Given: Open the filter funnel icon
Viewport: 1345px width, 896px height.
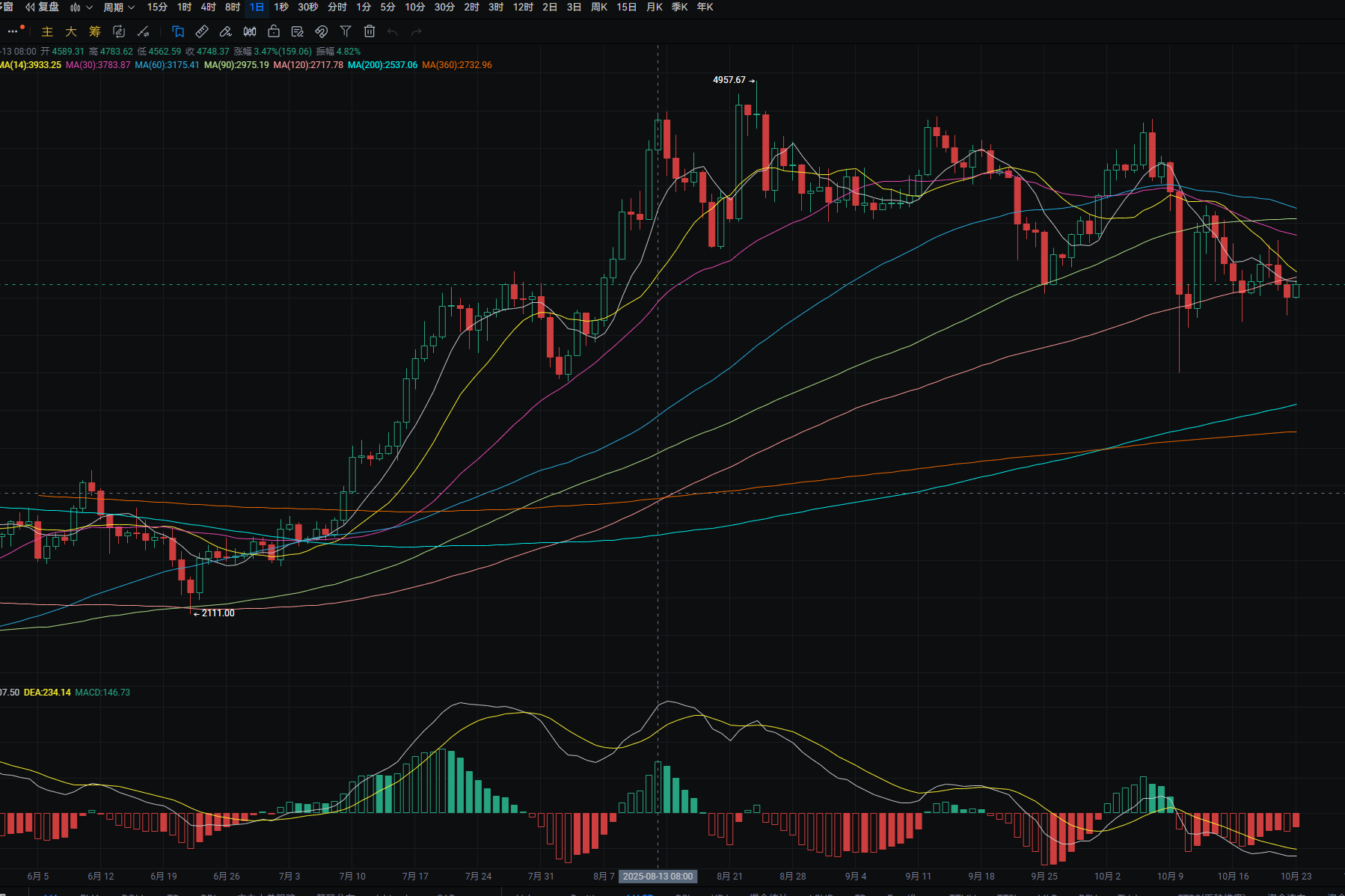Looking at the screenshot, I should pos(346,31).
